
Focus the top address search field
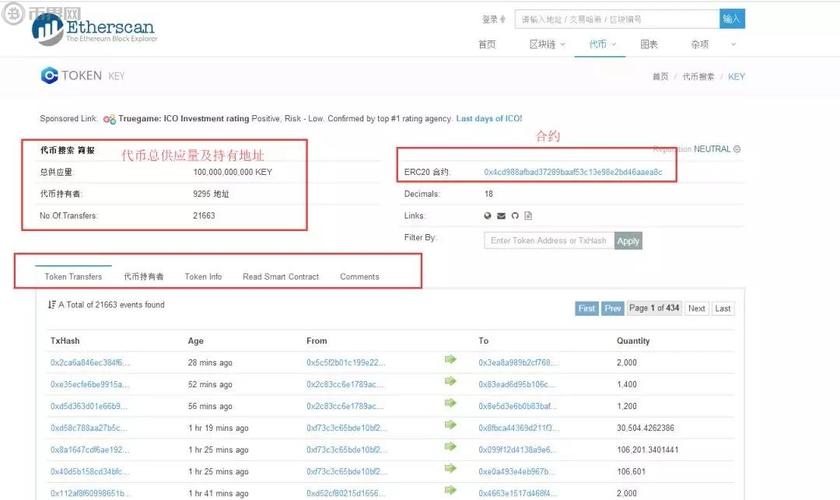click(x=617, y=19)
